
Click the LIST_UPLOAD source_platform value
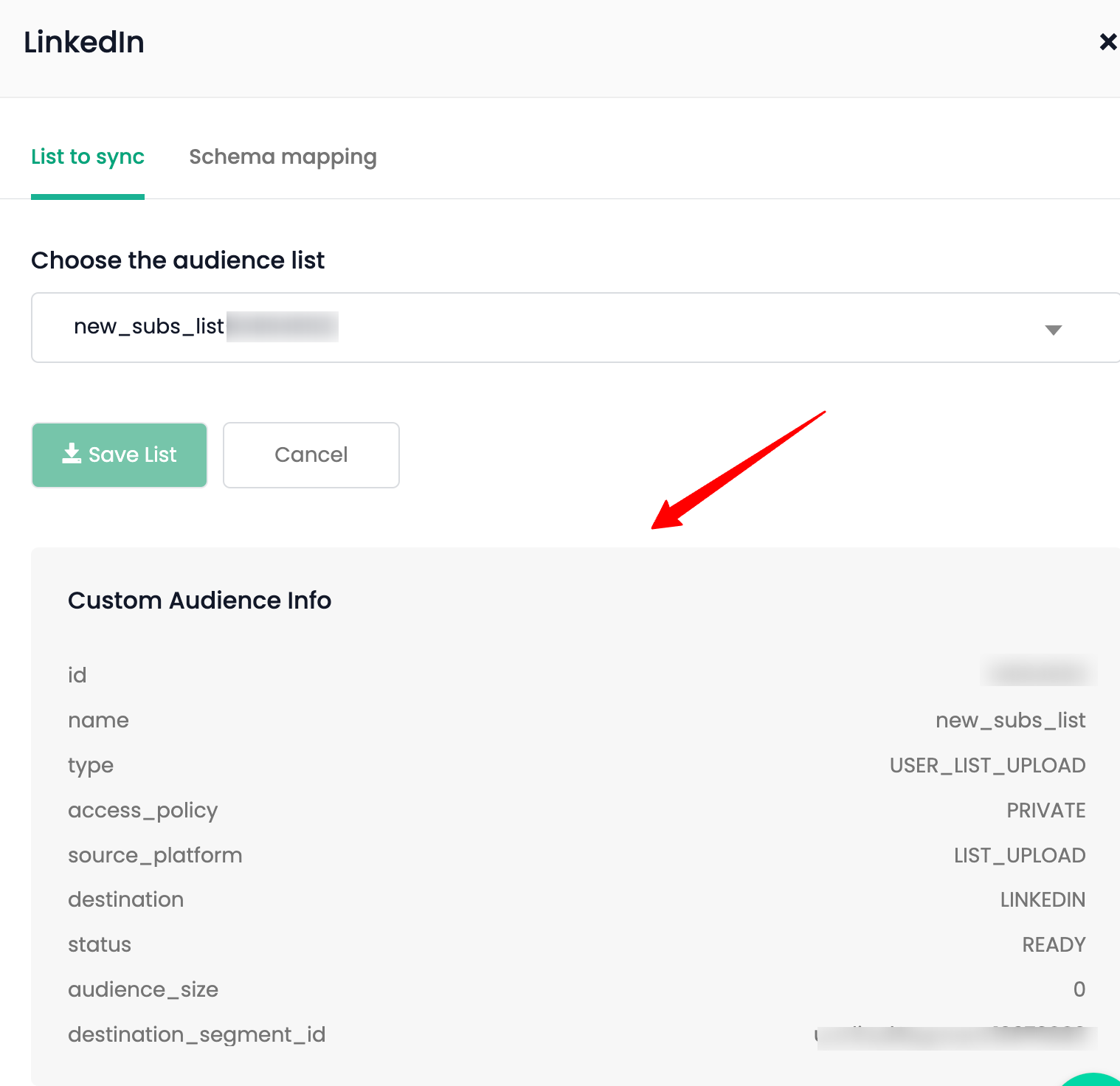(x=1019, y=855)
